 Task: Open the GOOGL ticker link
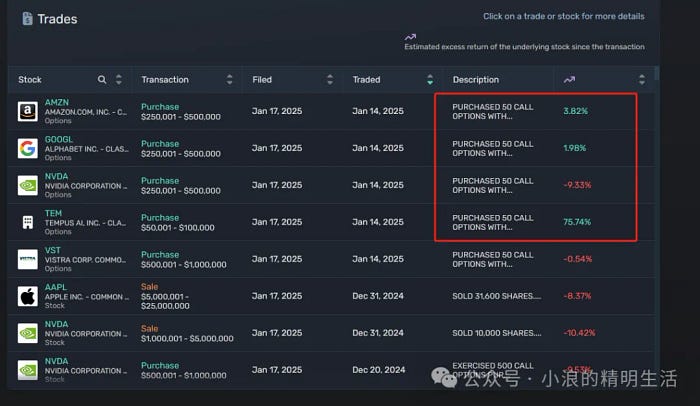point(58,139)
